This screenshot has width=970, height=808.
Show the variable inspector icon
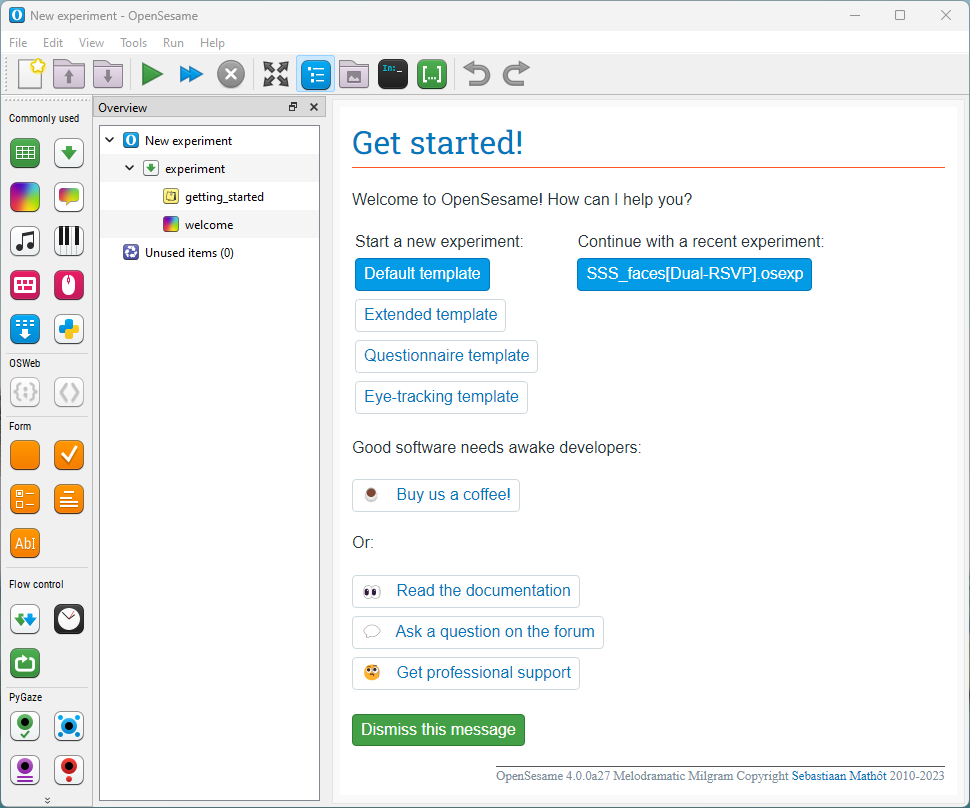pos(432,74)
